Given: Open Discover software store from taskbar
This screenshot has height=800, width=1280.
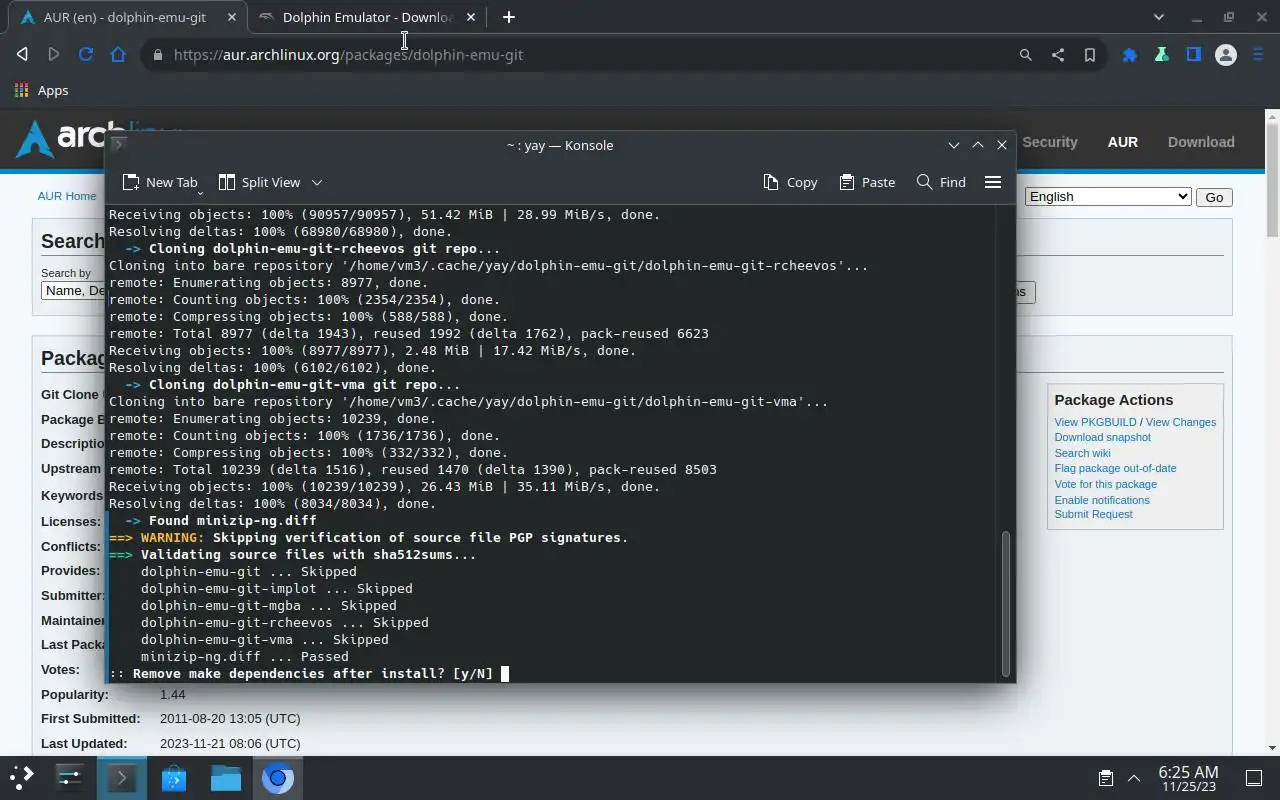Looking at the screenshot, I should (174, 777).
